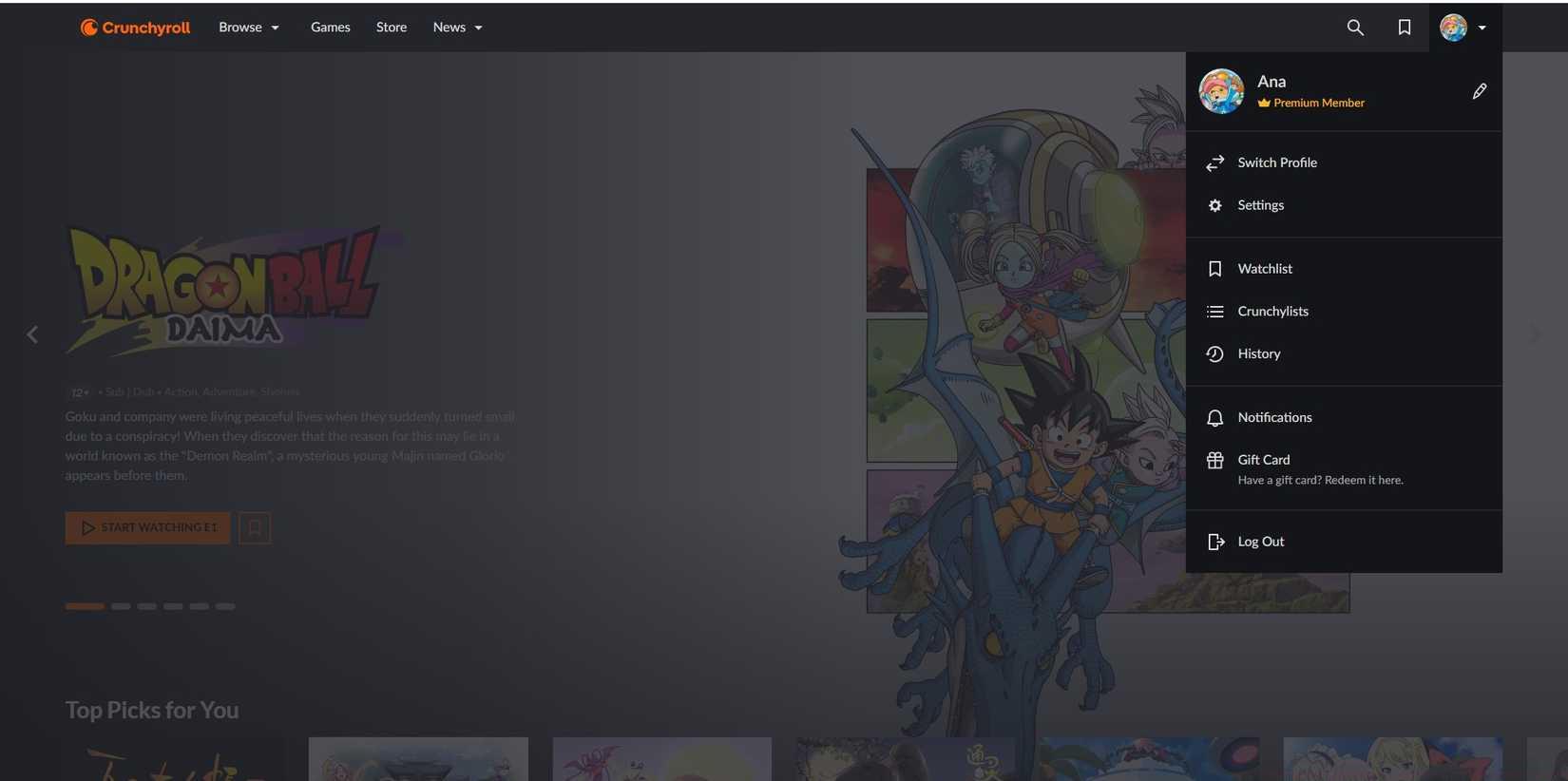
Task: Expand the Browse dropdown menu
Action: 249,28
